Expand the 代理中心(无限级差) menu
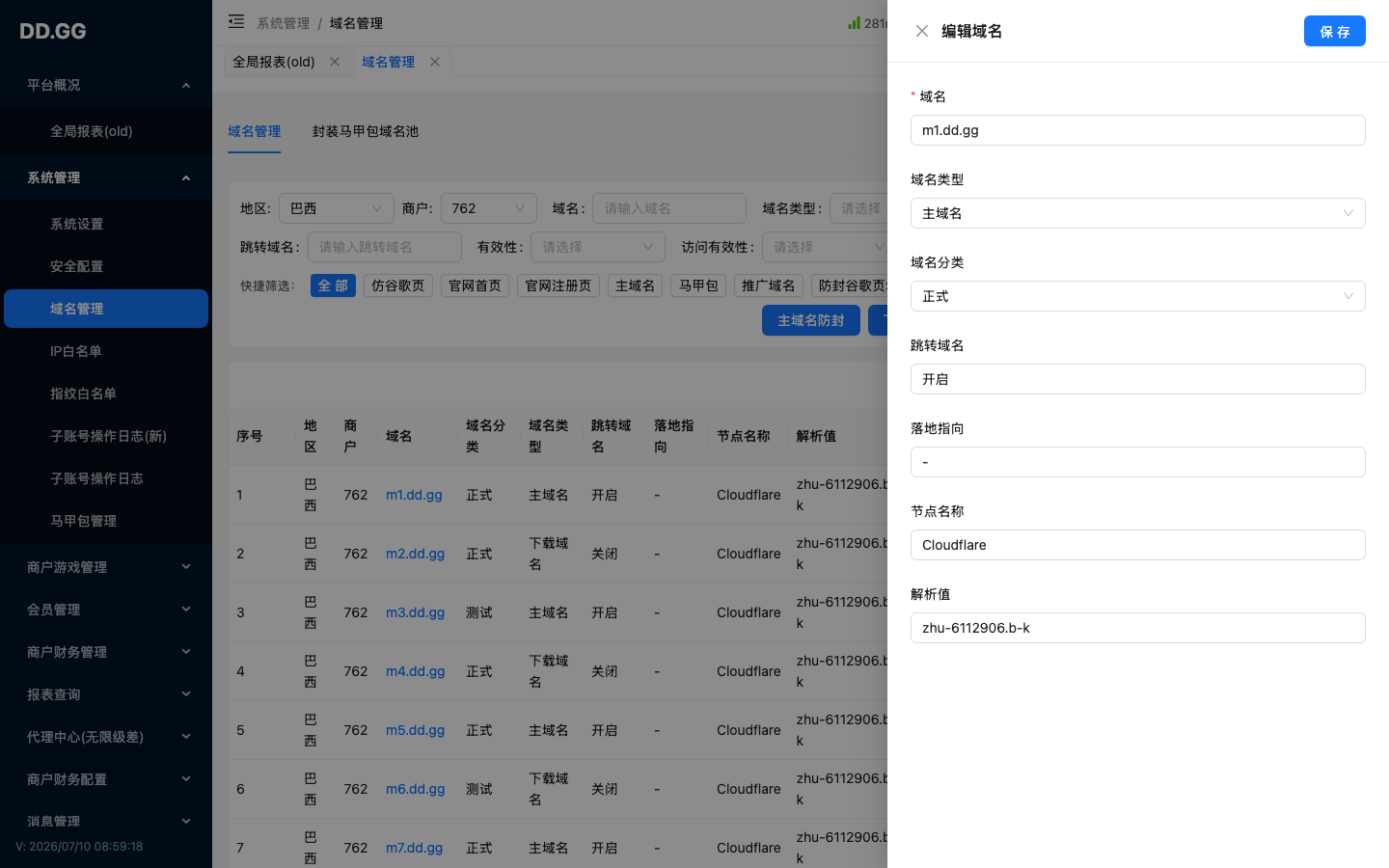 click(106, 737)
